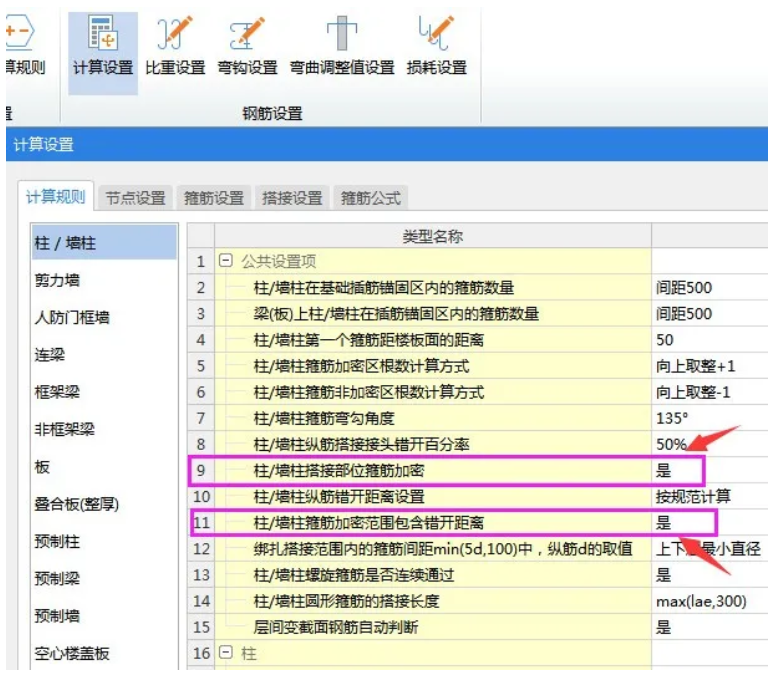Screen dimensions: 779x680
Task: Open value 50% in row 8
Action: [x=671, y=444]
